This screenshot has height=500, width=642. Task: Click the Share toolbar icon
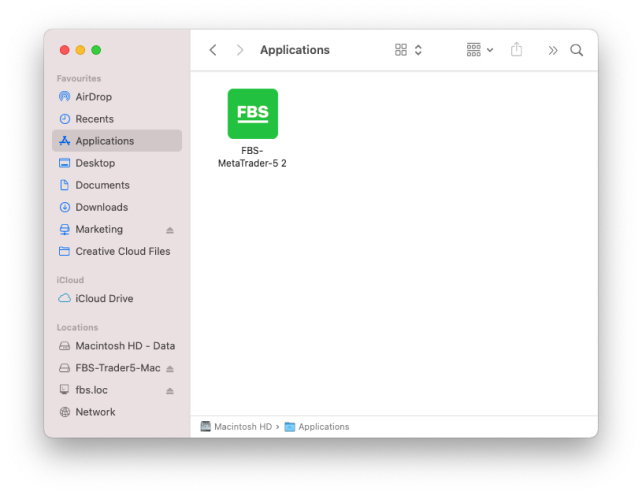pyautogui.click(x=516, y=49)
